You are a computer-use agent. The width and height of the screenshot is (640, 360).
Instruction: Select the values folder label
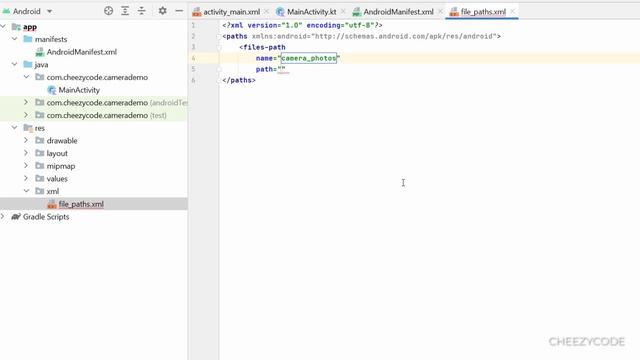click(x=57, y=178)
